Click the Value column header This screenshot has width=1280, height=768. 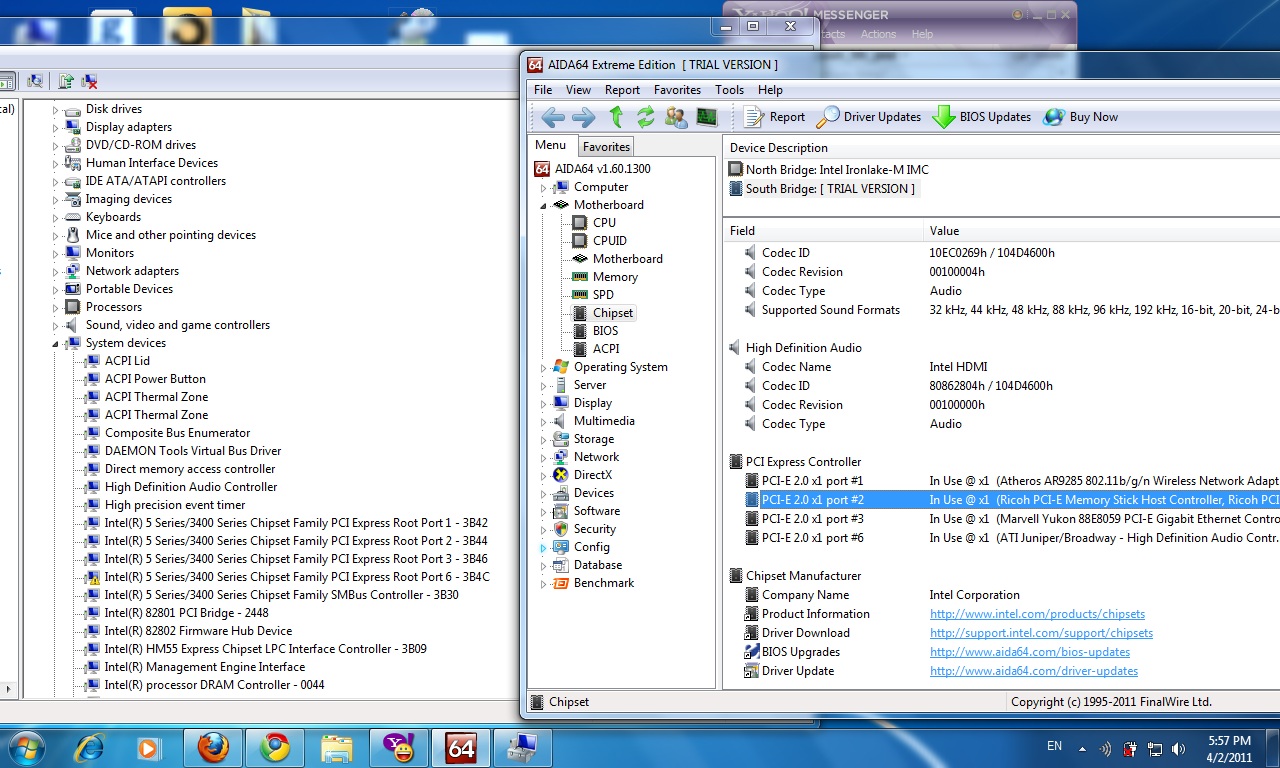click(1102, 231)
